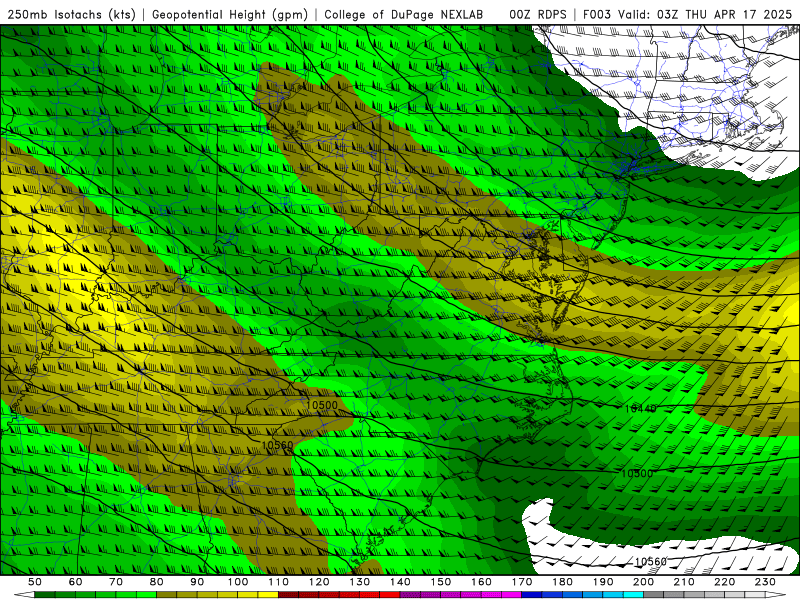The image size is (800, 600).
Task: Click the 190 knot legend value
Action: click(603, 582)
